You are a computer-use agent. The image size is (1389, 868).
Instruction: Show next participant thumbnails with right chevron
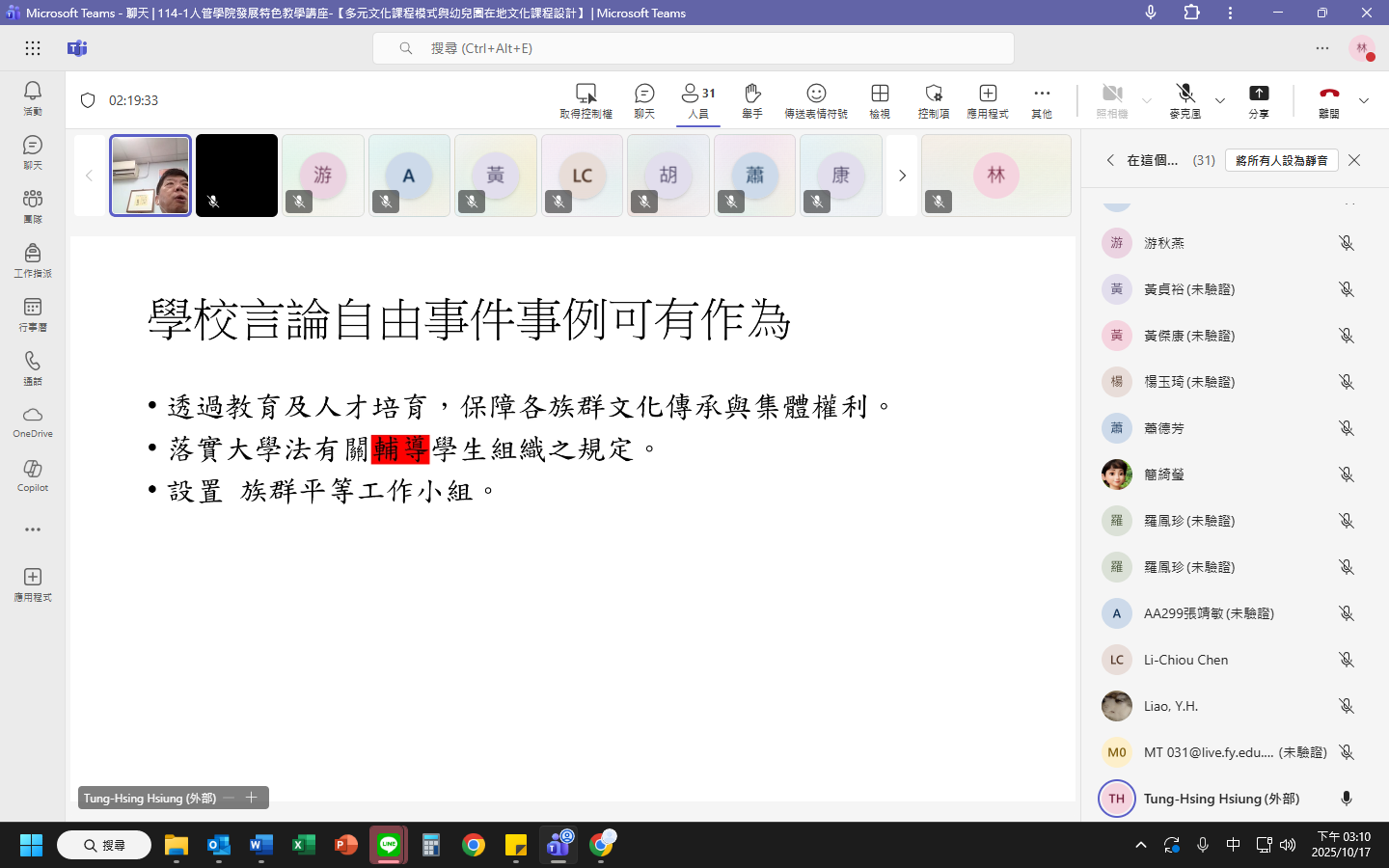pos(902,176)
